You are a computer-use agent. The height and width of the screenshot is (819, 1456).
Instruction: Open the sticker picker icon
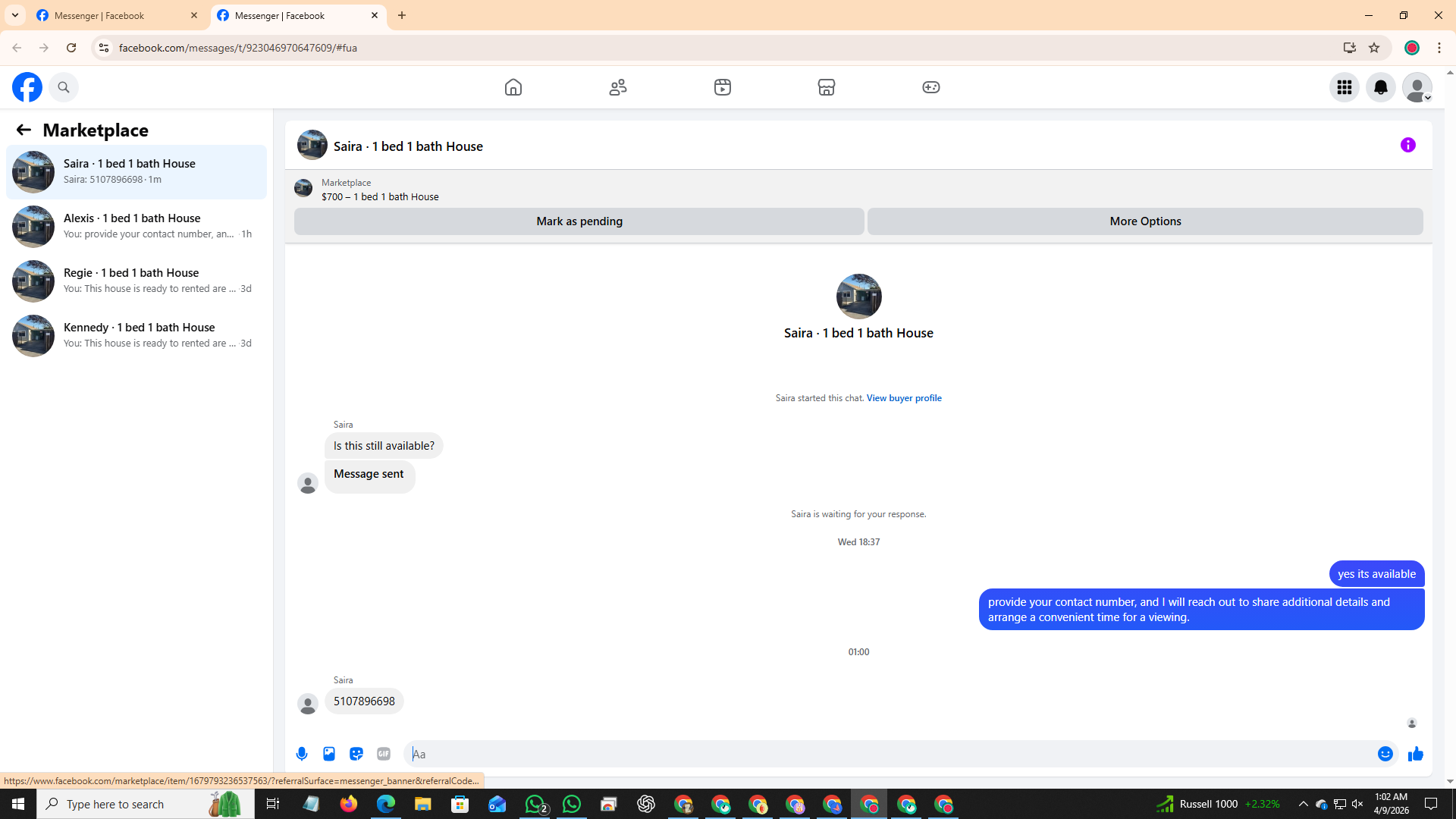tap(356, 754)
